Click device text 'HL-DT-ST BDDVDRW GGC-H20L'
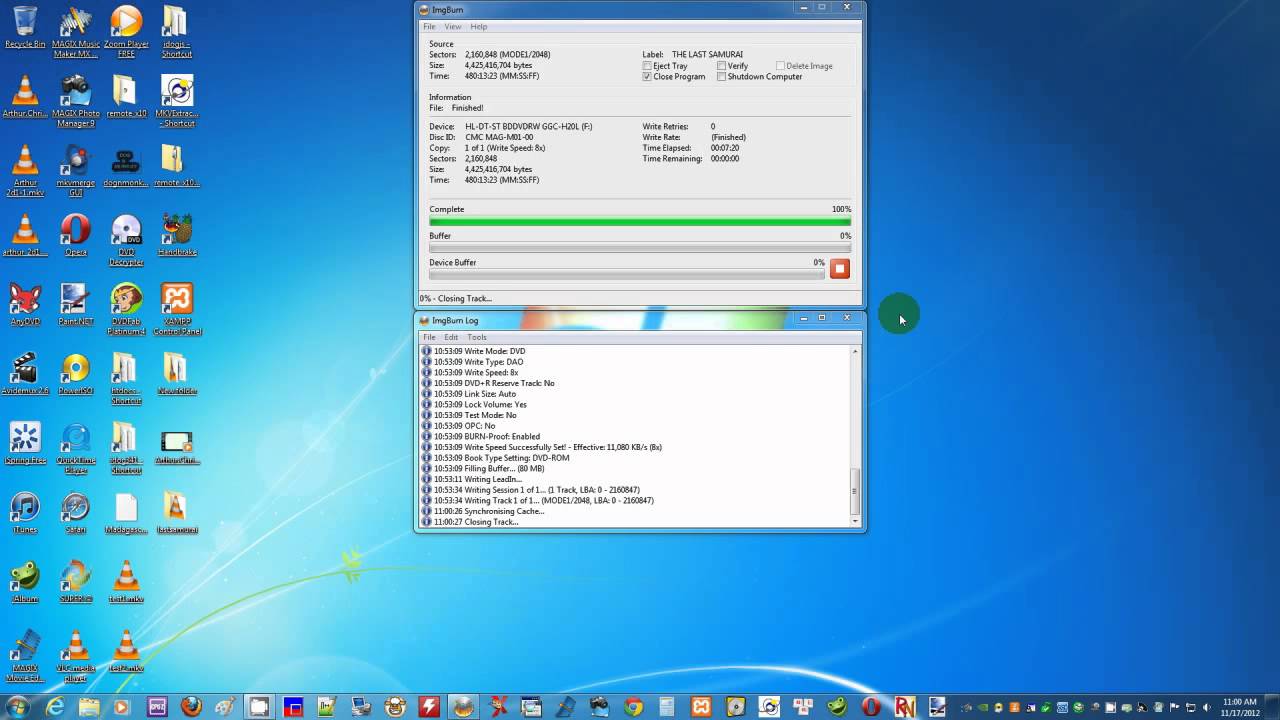The image size is (1280, 720). tap(529, 127)
